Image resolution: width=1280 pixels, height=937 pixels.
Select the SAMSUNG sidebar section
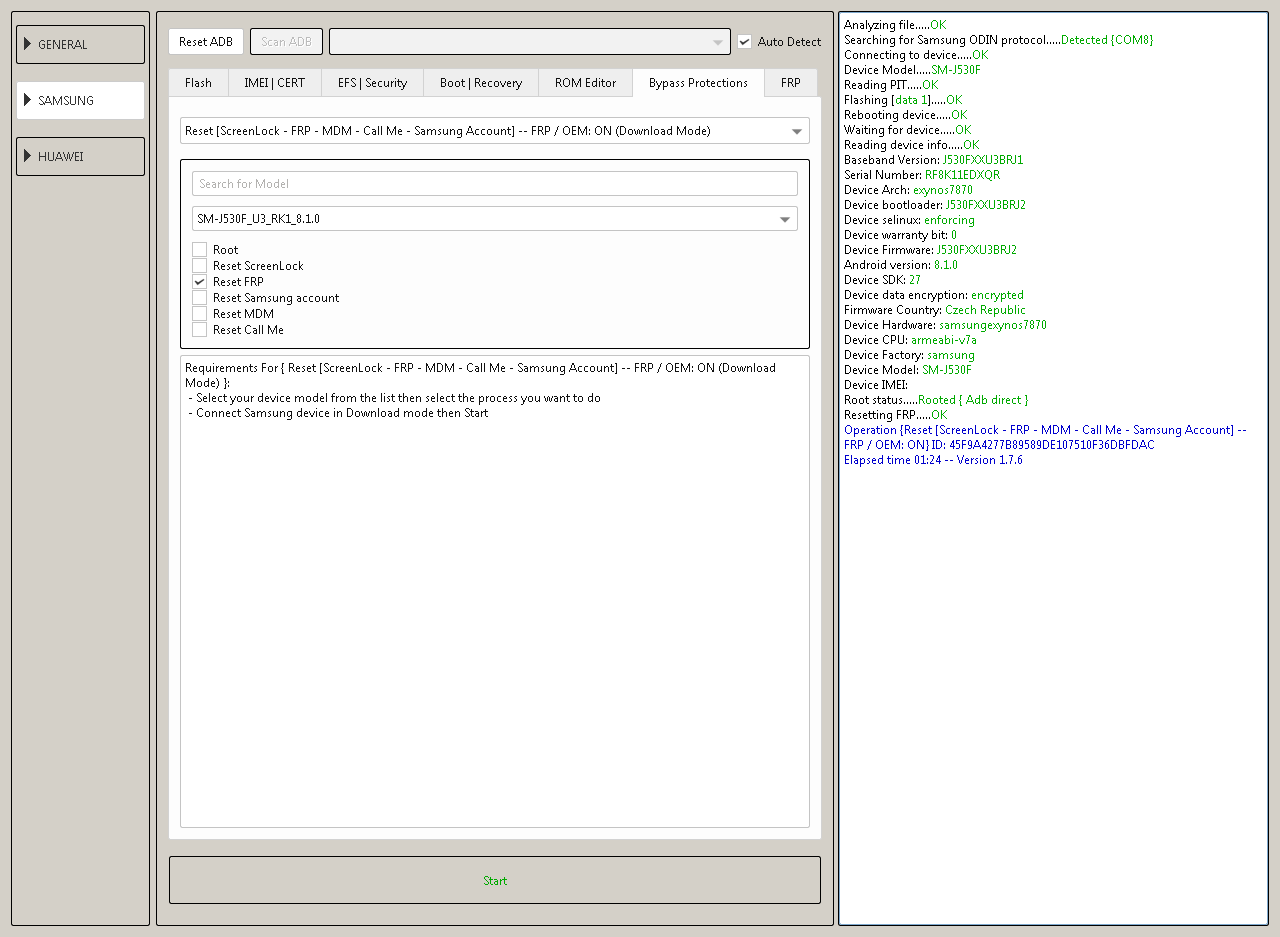[80, 101]
